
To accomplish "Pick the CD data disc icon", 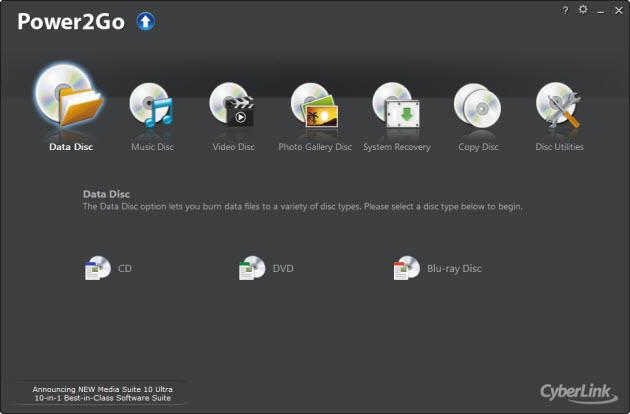I will (98, 268).
